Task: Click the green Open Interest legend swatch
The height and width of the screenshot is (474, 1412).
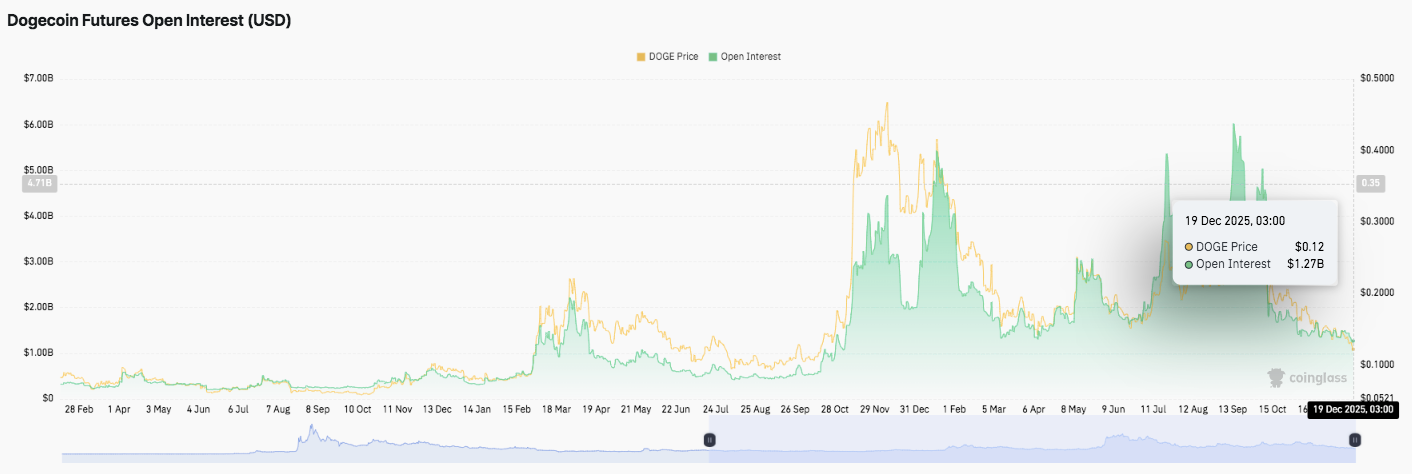Action: [x=713, y=57]
